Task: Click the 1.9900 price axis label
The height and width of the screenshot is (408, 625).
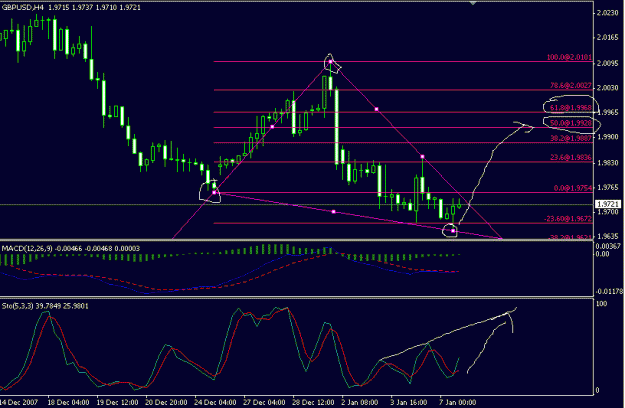Action: (607, 137)
